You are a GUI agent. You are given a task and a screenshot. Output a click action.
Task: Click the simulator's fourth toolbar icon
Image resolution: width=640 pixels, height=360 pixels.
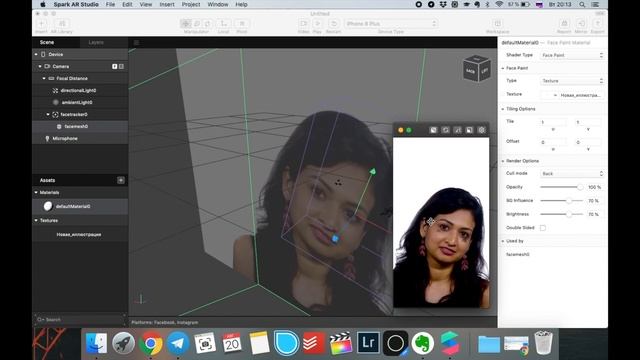tap(469, 130)
